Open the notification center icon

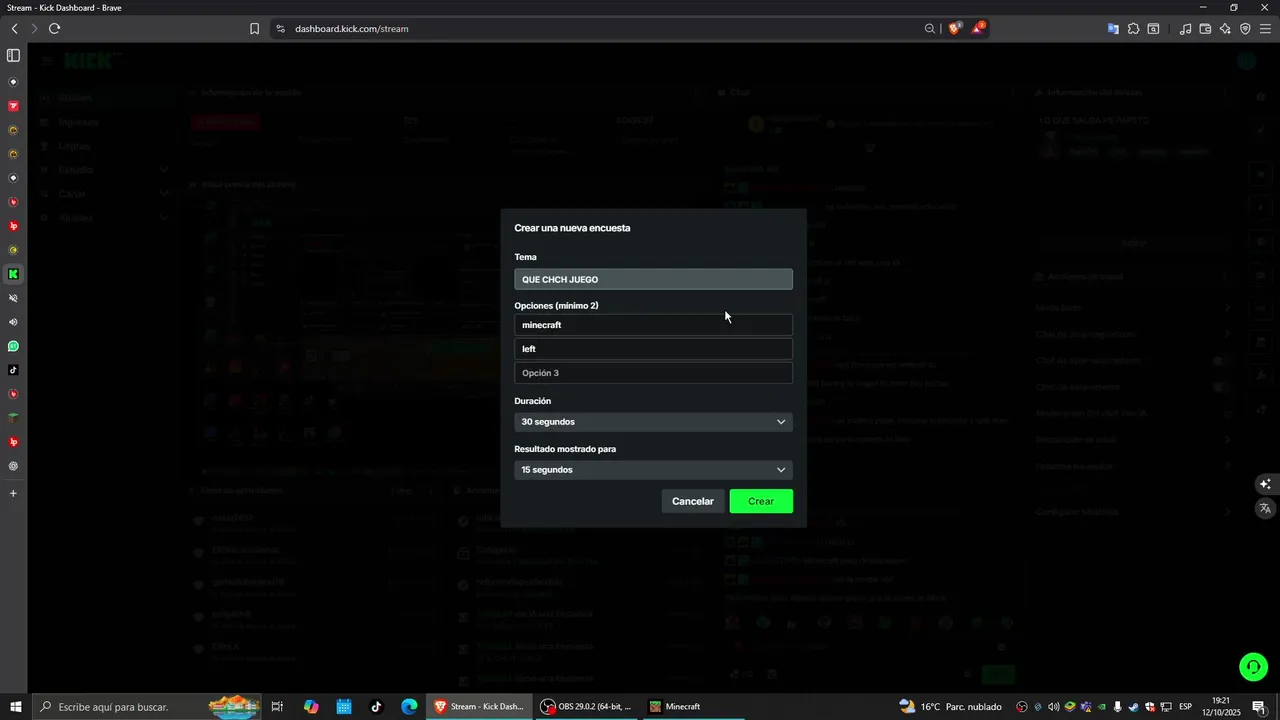[1259, 707]
